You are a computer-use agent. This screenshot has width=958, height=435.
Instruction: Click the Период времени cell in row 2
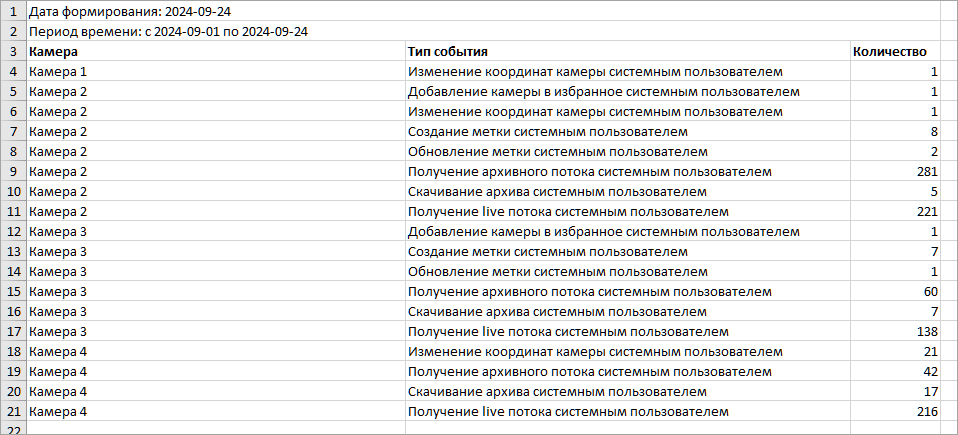point(168,31)
